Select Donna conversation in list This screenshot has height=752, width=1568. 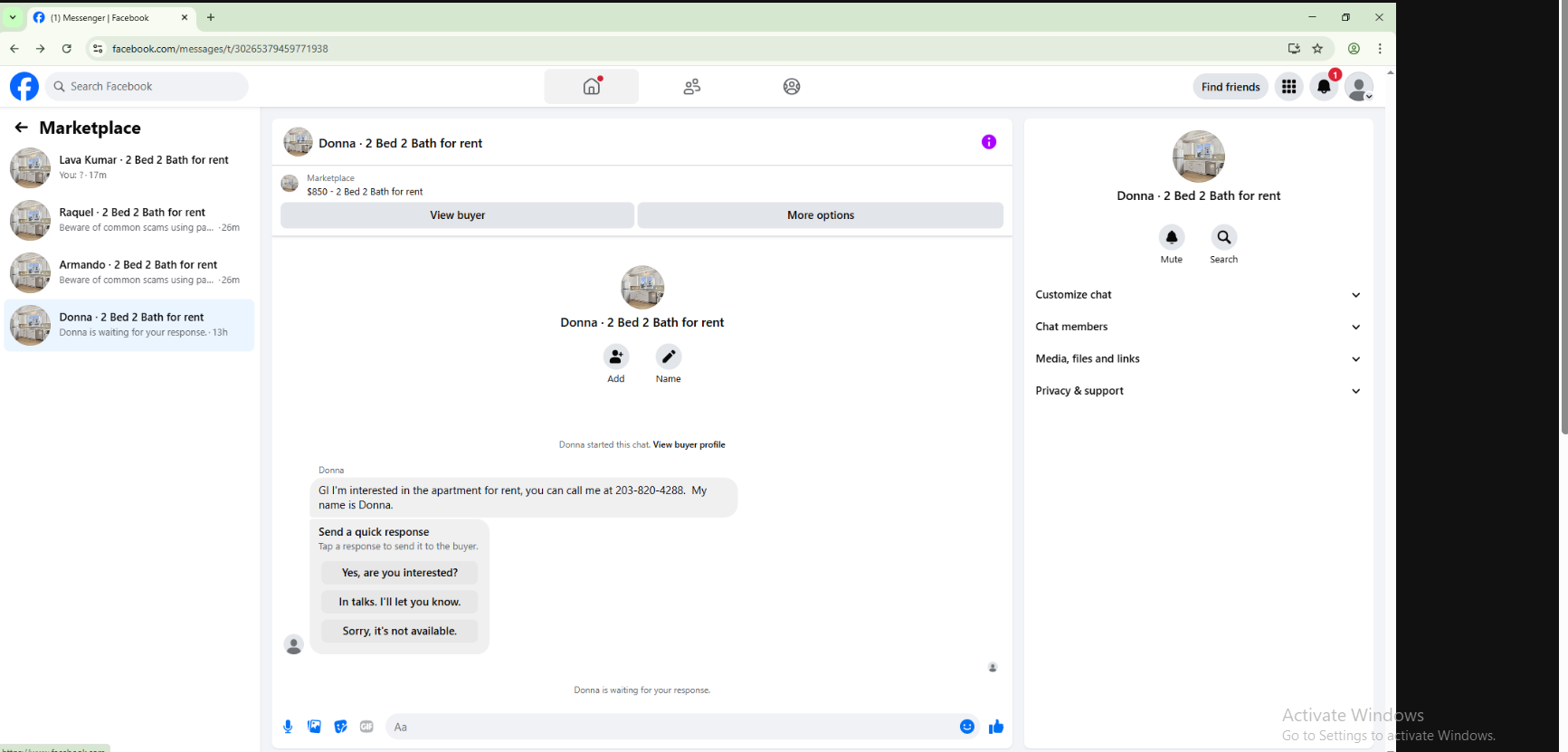coord(129,325)
